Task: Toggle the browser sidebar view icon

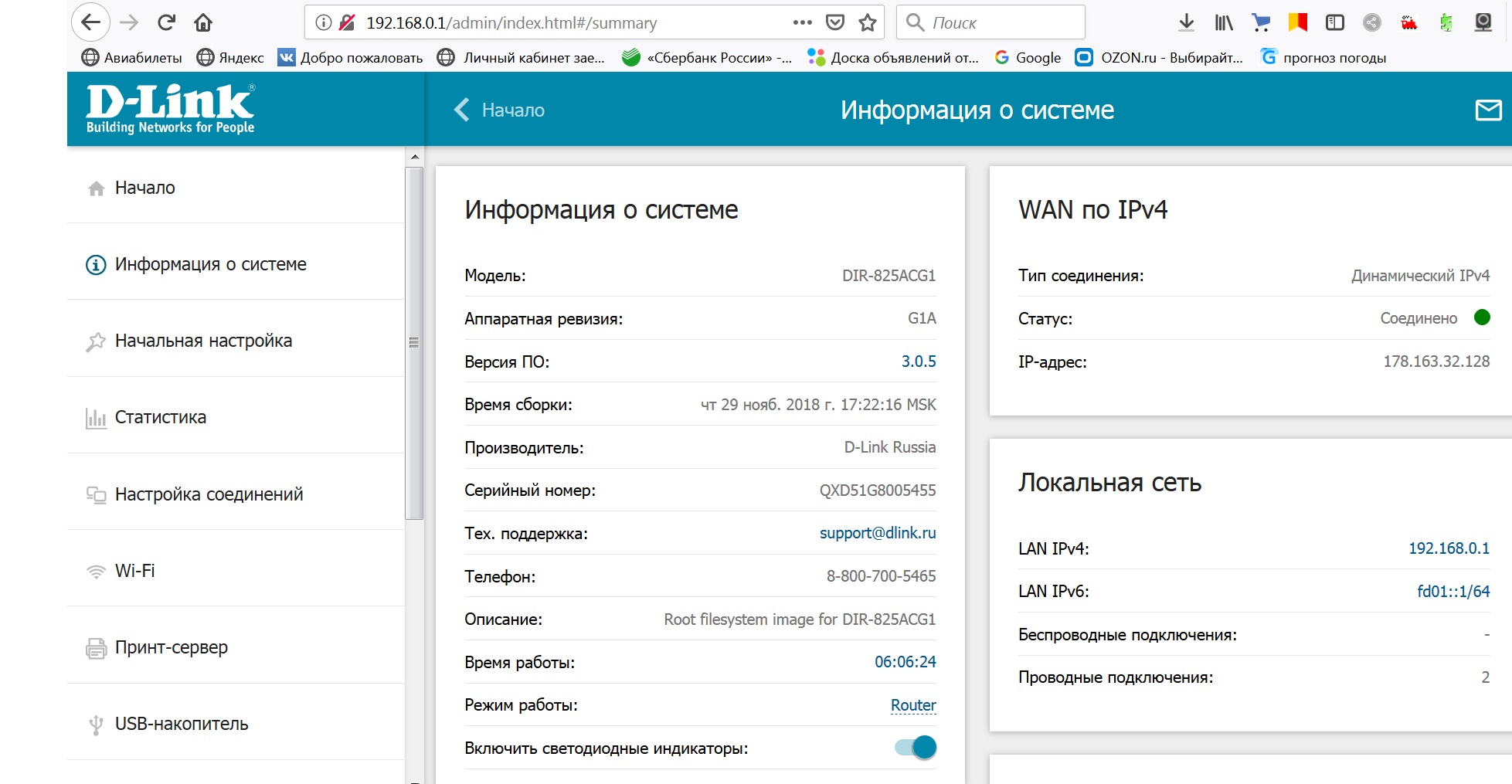Action: 1334,22
